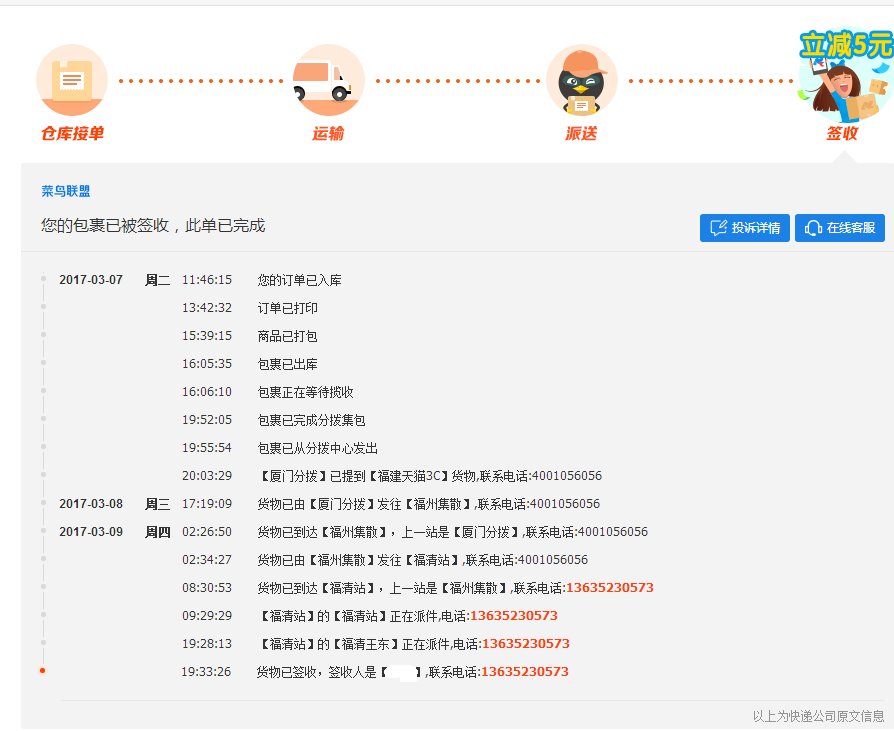Click the 派送 penguin courier icon
Screen dimensions: 894x731
pyautogui.click(x=582, y=82)
